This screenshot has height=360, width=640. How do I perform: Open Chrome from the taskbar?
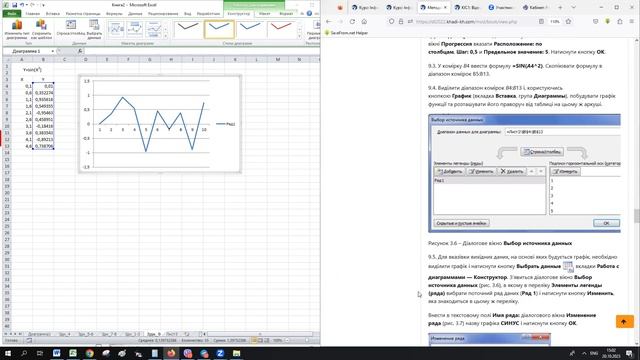coord(89,353)
